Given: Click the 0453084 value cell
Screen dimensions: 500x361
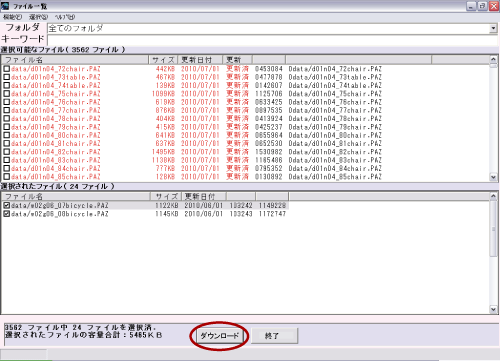Looking at the screenshot, I should (269, 69).
